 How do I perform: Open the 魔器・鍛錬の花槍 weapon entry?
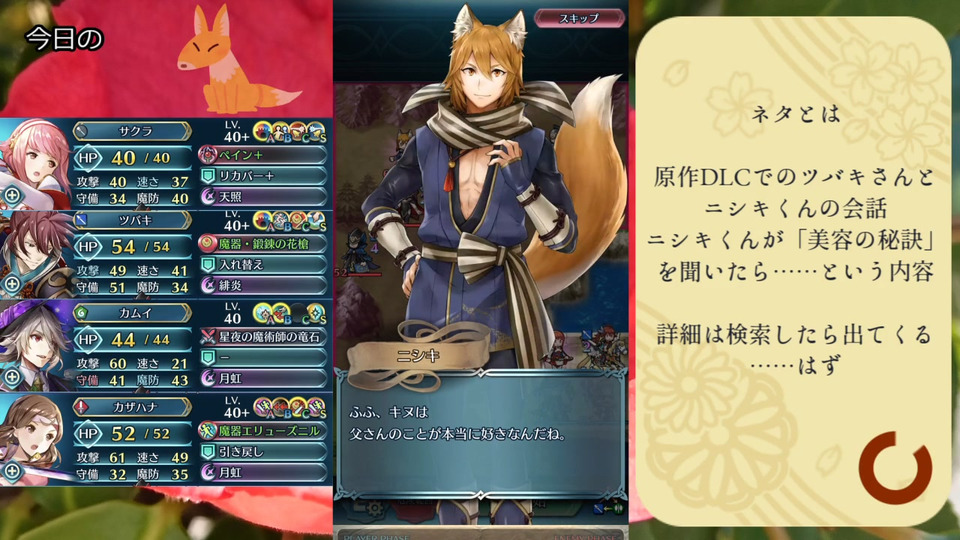tap(263, 244)
